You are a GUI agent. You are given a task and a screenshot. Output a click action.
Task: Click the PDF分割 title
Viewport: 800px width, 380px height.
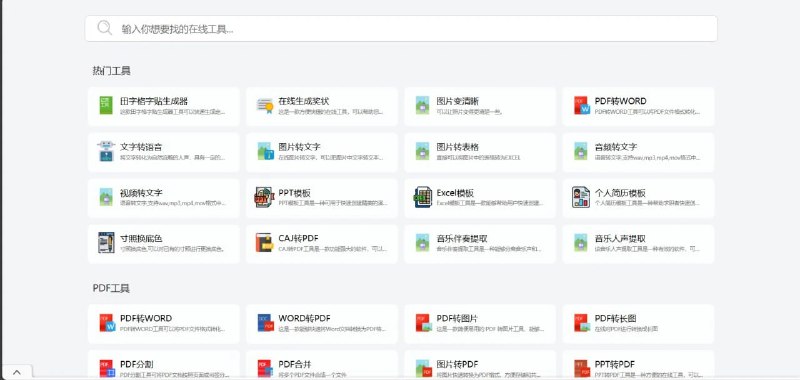click(137, 364)
